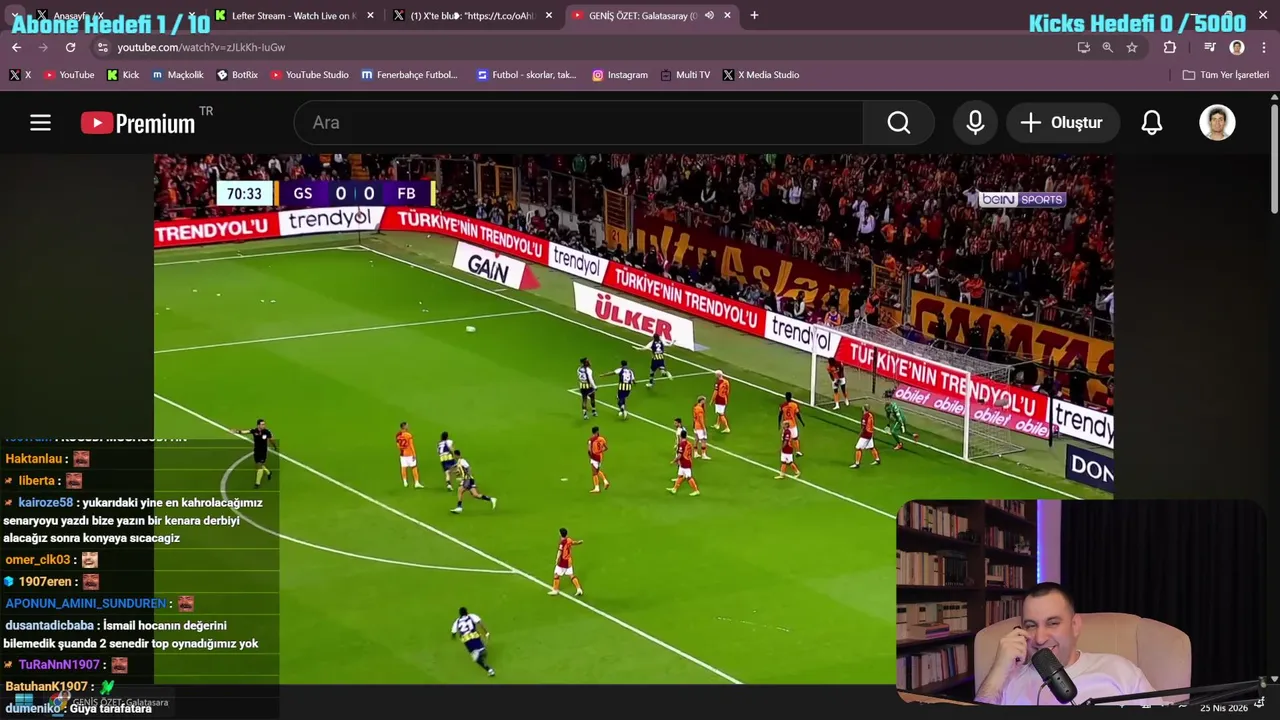The image size is (1280, 720).
Task: Open the Fenerbahçe Futbol bookmark
Action: click(x=409, y=75)
